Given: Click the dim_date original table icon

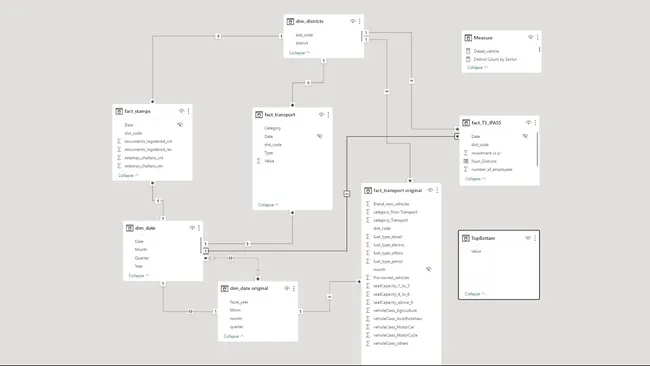Looking at the screenshot, I should pos(224,288).
